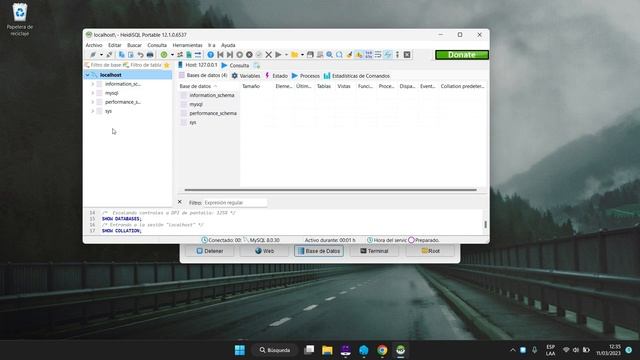Open dropdown arrow next to green new icon

pyautogui.click(x=172, y=55)
